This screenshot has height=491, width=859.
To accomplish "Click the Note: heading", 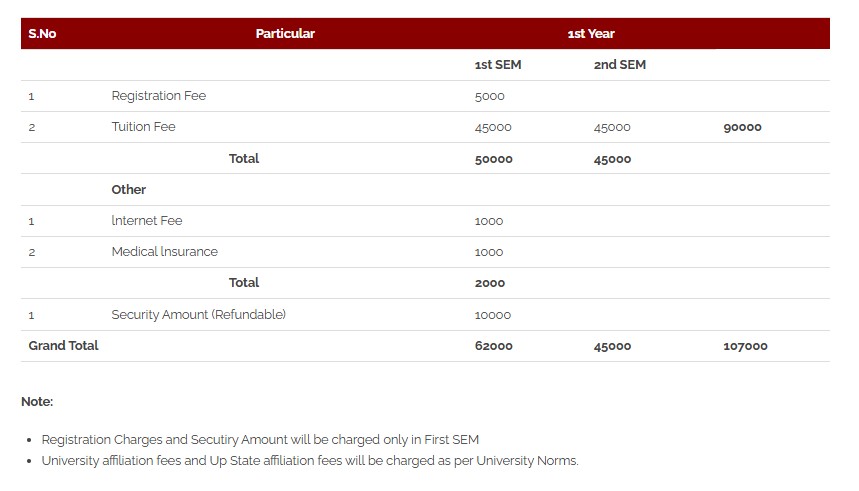I will [37, 402].
